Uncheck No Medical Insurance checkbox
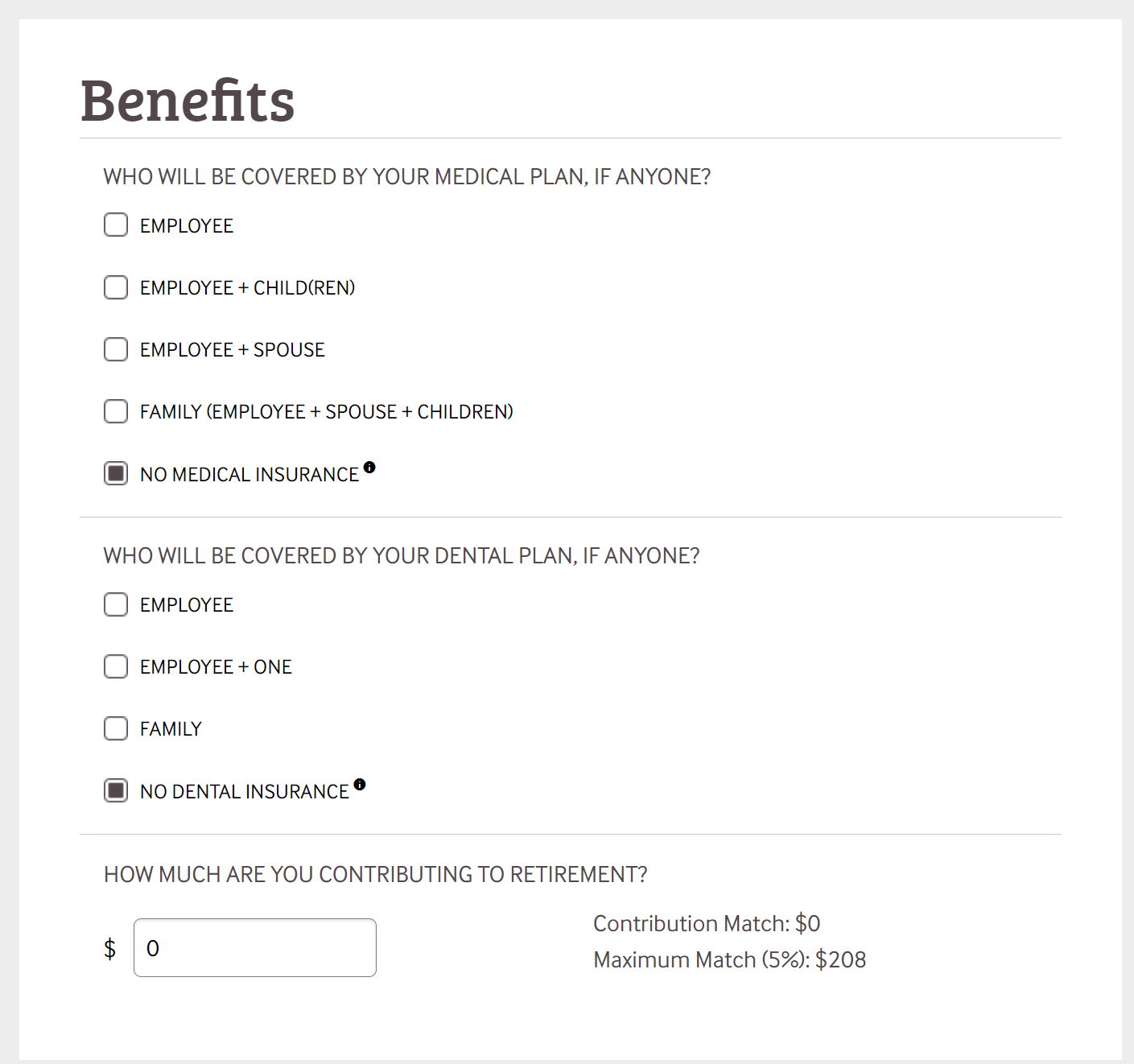 point(116,473)
